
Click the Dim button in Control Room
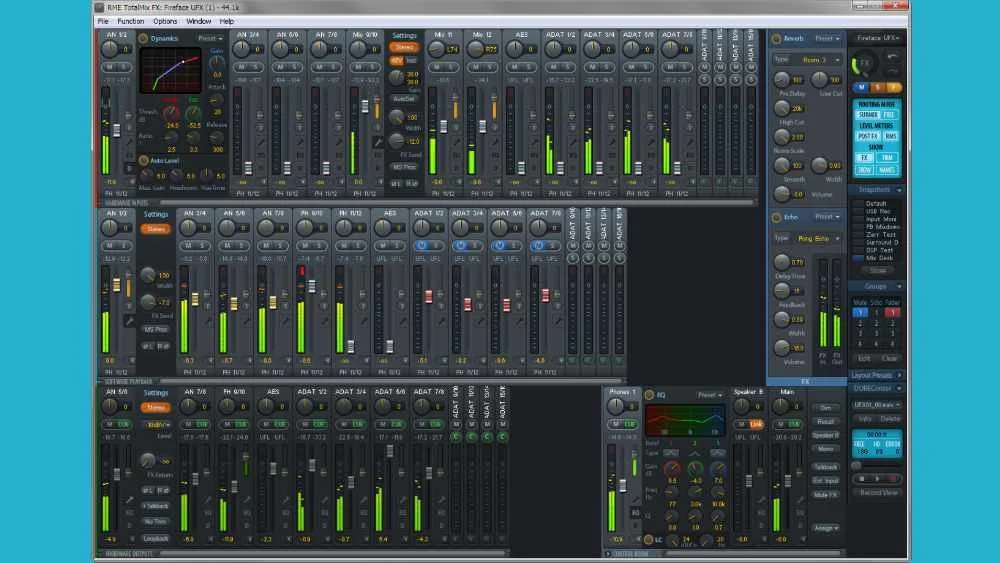826,408
